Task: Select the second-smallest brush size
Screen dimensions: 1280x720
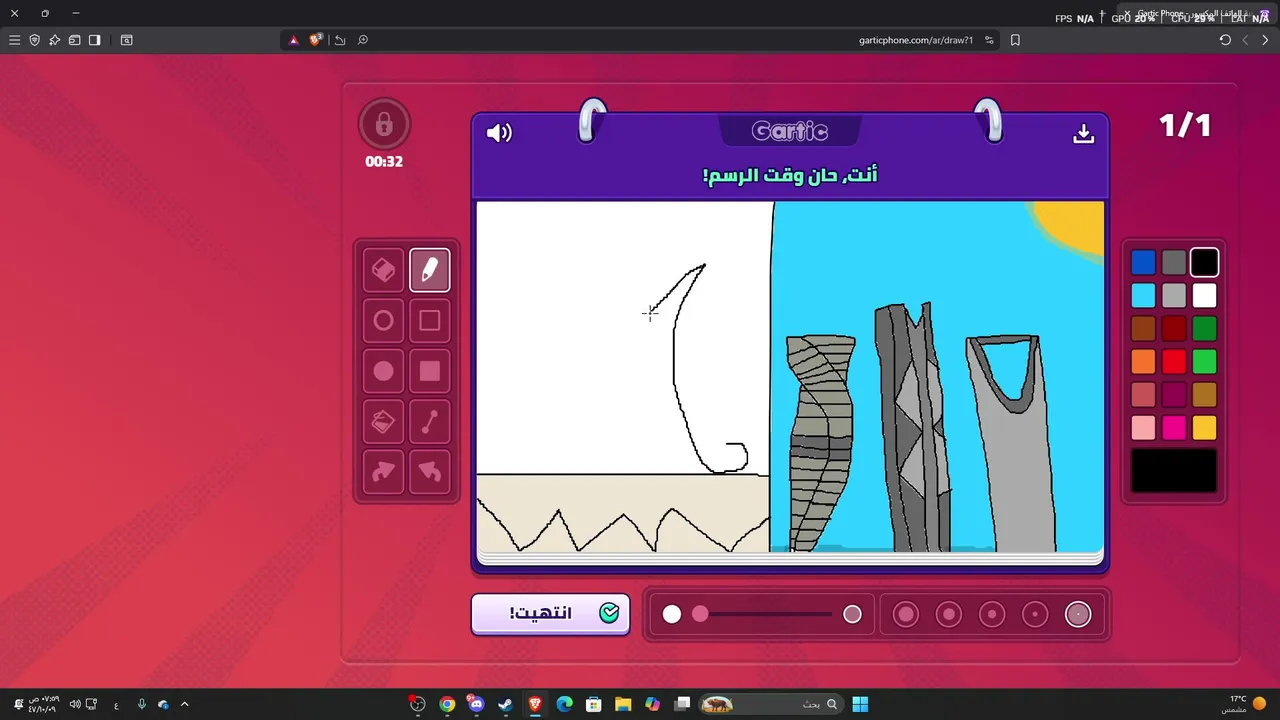Action: [x=1035, y=614]
